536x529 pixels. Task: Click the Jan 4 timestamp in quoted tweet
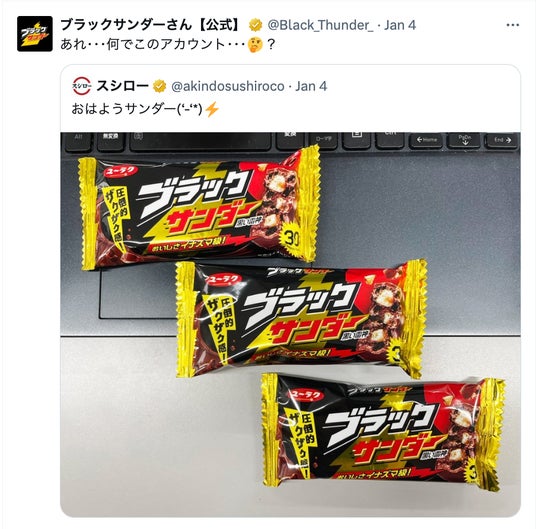311,86
